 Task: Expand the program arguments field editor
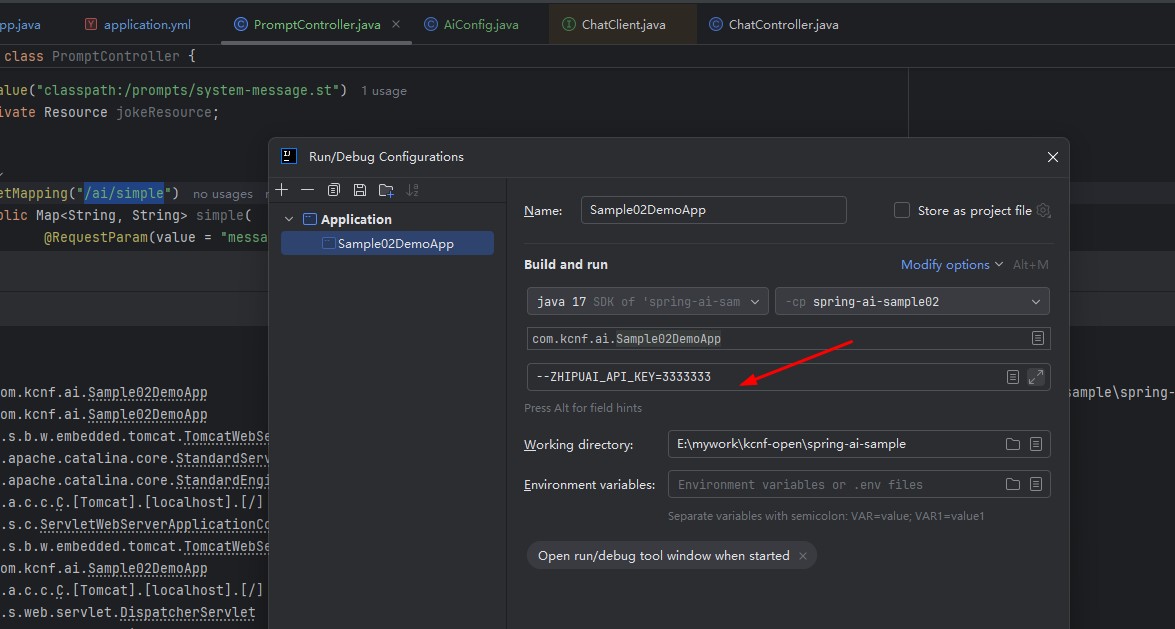(x=1036, y=377)
